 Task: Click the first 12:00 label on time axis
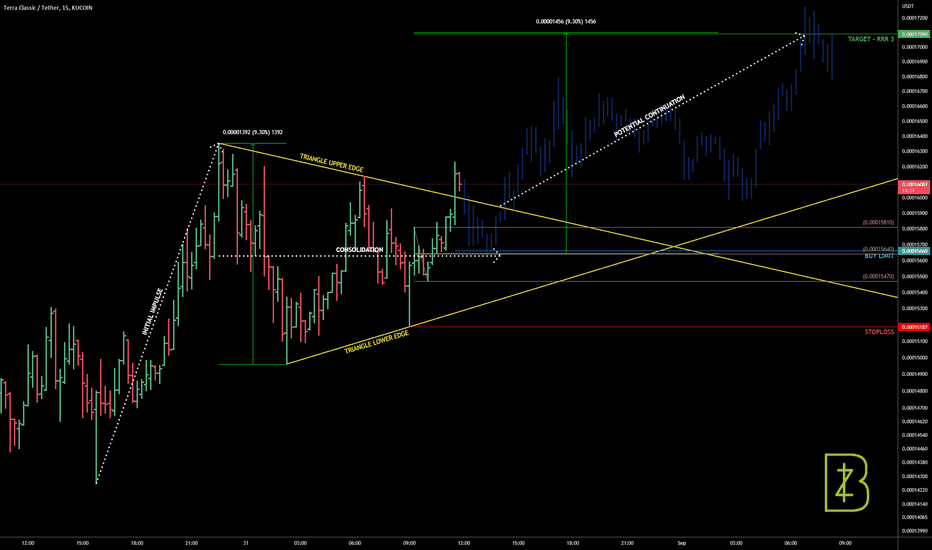point(28,543)
